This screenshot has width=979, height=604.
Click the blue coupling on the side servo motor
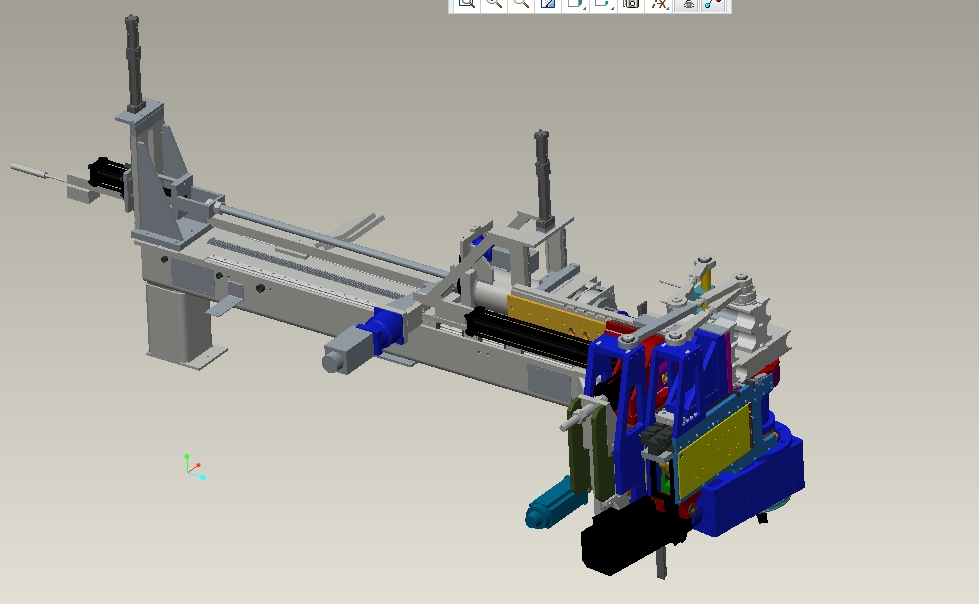(x=381, y=330)
